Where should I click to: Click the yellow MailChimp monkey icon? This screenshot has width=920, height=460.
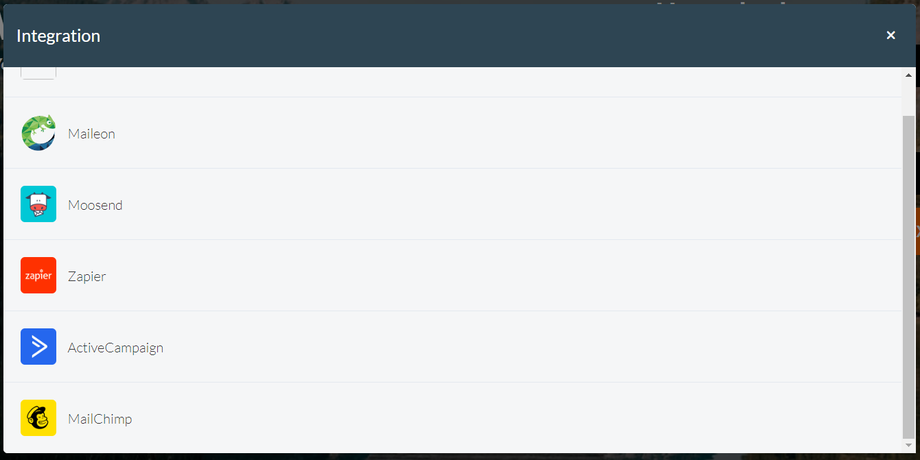[38, 418]
